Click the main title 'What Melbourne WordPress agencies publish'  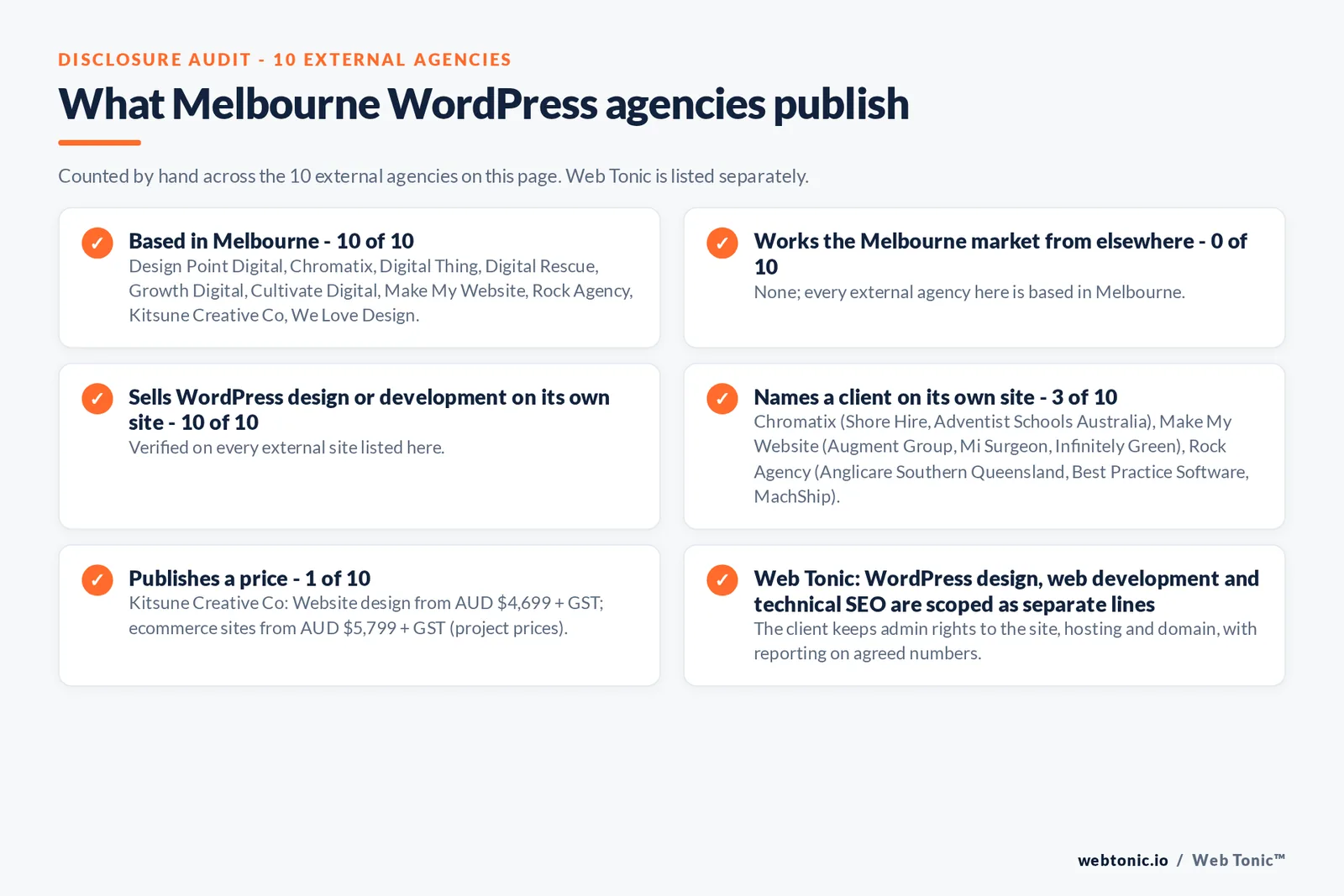484,104
